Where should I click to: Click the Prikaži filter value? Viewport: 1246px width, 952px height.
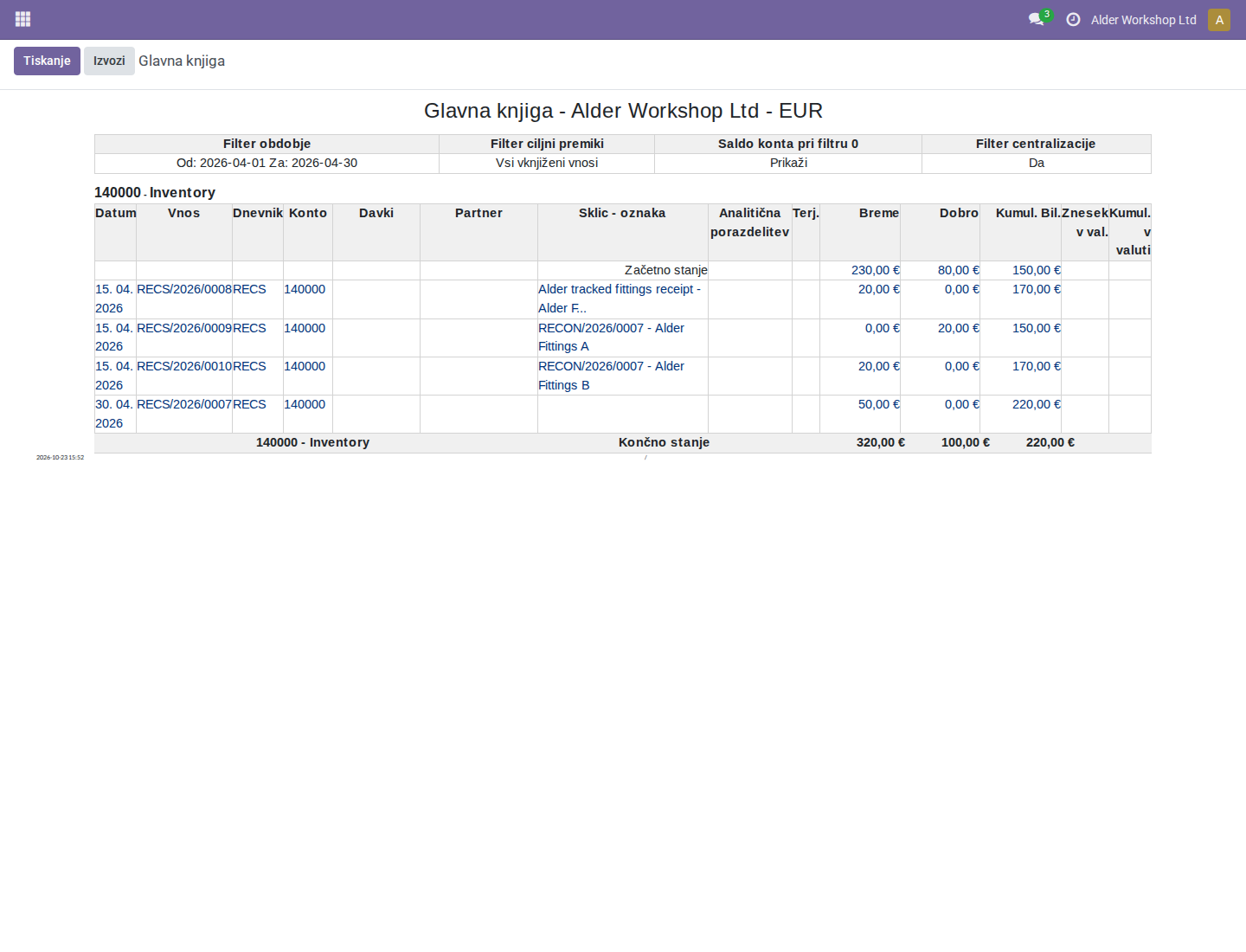pyautogui.click(x=788, y=163)
